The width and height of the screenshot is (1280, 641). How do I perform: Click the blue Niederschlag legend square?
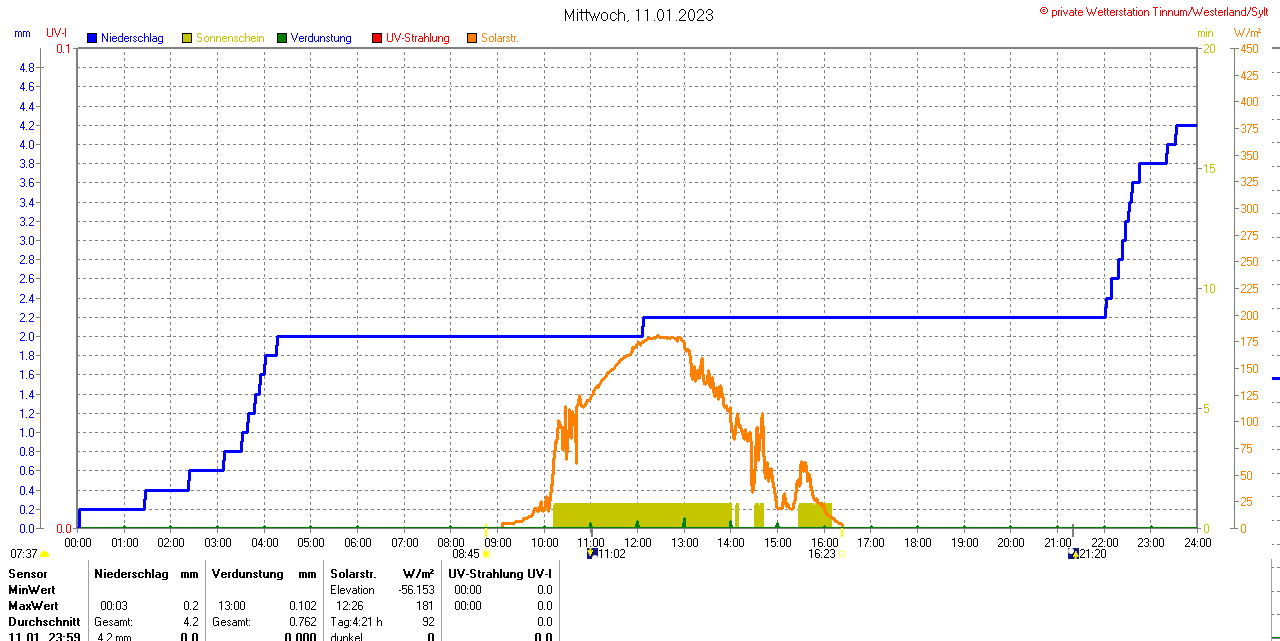coord(92,38)
